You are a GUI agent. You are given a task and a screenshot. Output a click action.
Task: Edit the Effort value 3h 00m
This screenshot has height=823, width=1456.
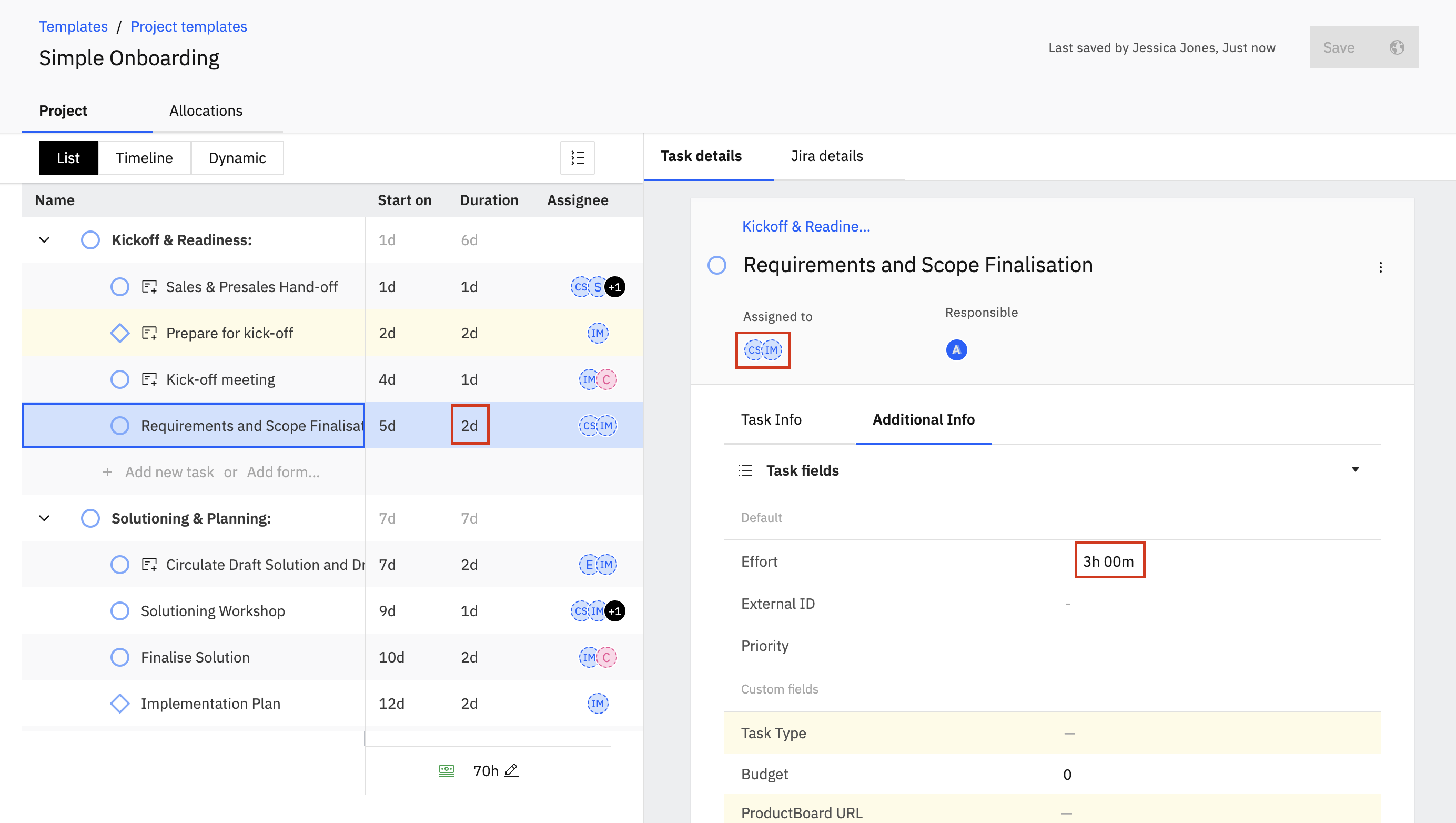click(1108, 561)
